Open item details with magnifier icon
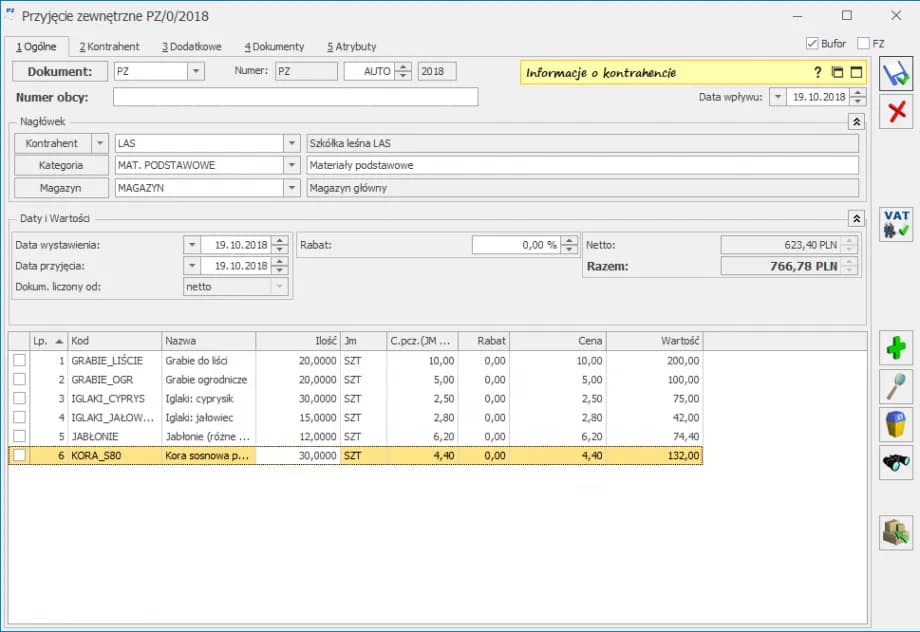 895,386
